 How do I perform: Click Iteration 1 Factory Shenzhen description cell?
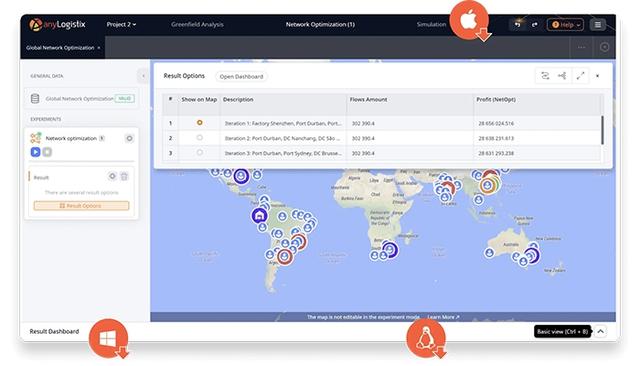click(283, 123)
